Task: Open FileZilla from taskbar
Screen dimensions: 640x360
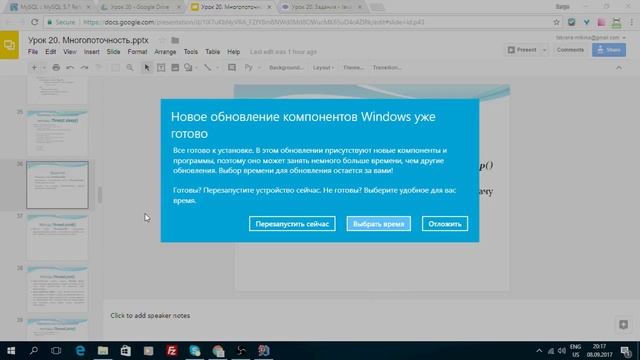Action: click(171, 351)
